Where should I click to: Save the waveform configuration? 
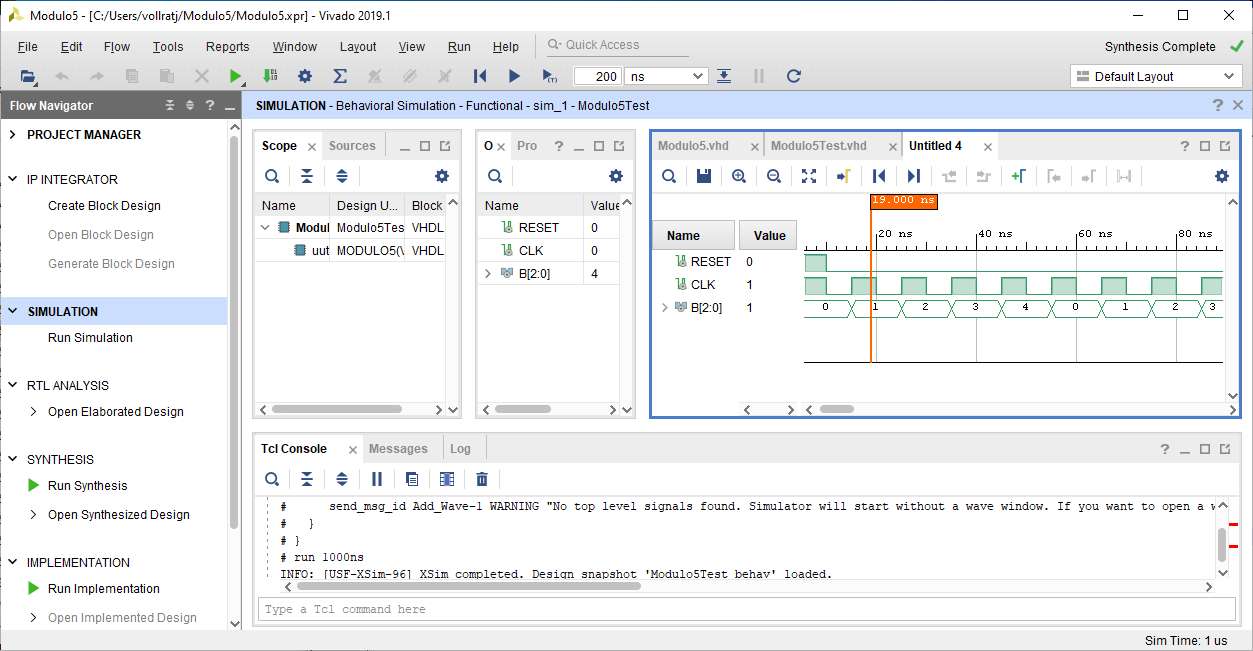[704, 176]
